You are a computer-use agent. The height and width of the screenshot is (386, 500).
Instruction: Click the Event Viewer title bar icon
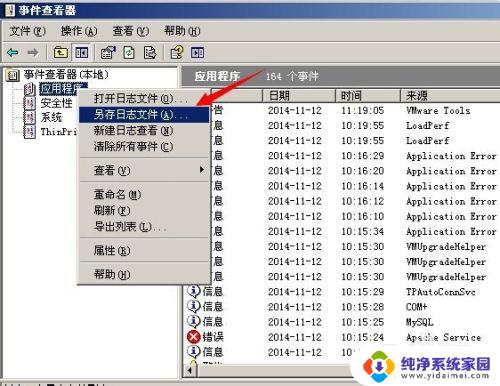coord(9,10)
